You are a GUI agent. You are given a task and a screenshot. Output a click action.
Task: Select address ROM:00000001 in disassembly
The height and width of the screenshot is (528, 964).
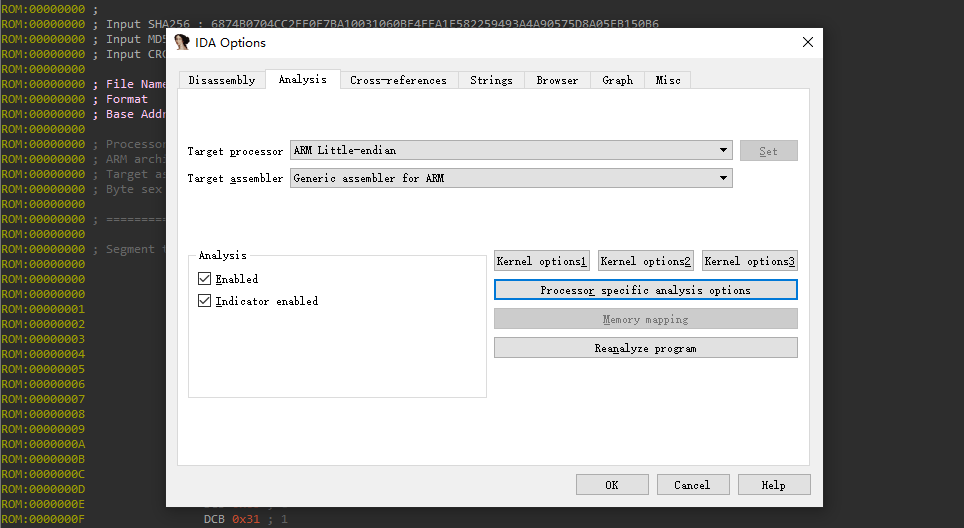tap(43, 309)
